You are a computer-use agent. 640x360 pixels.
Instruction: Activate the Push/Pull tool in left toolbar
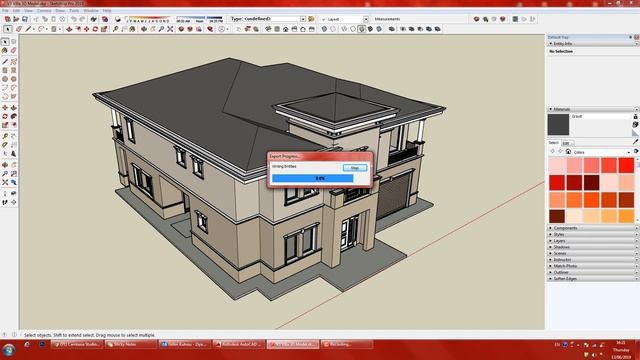click(13, 107)
